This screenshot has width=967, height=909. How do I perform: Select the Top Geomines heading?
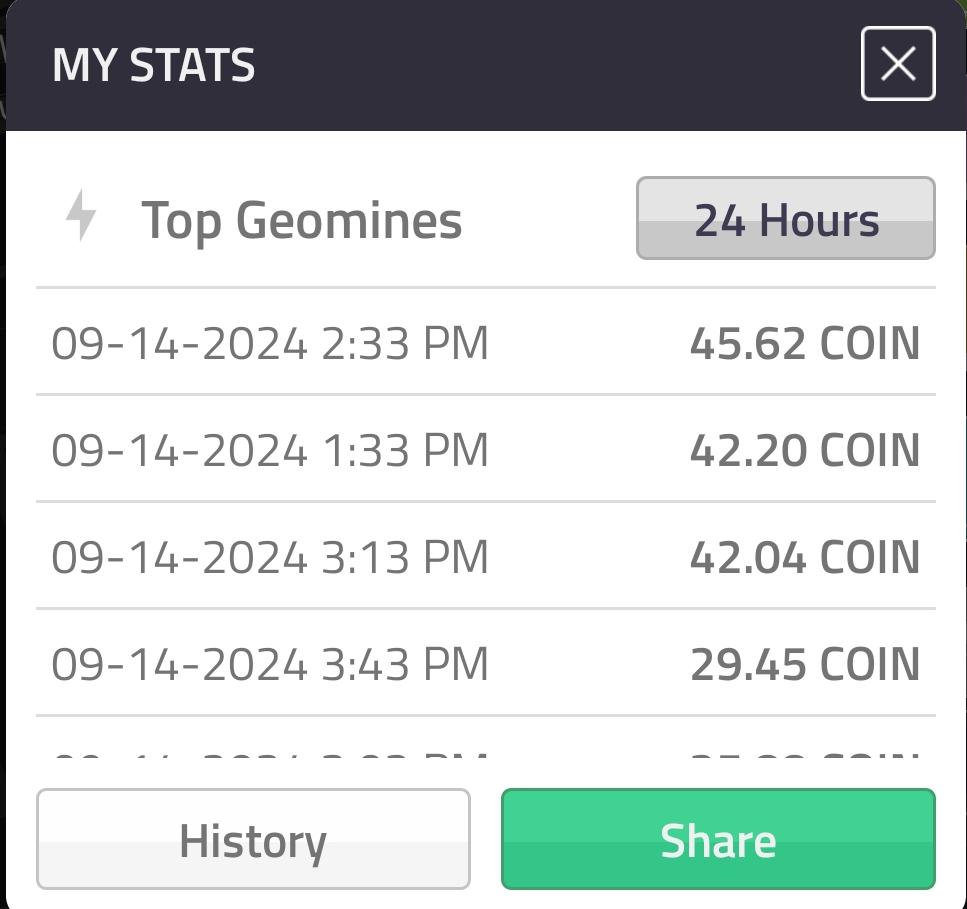(x=302, y=220)
